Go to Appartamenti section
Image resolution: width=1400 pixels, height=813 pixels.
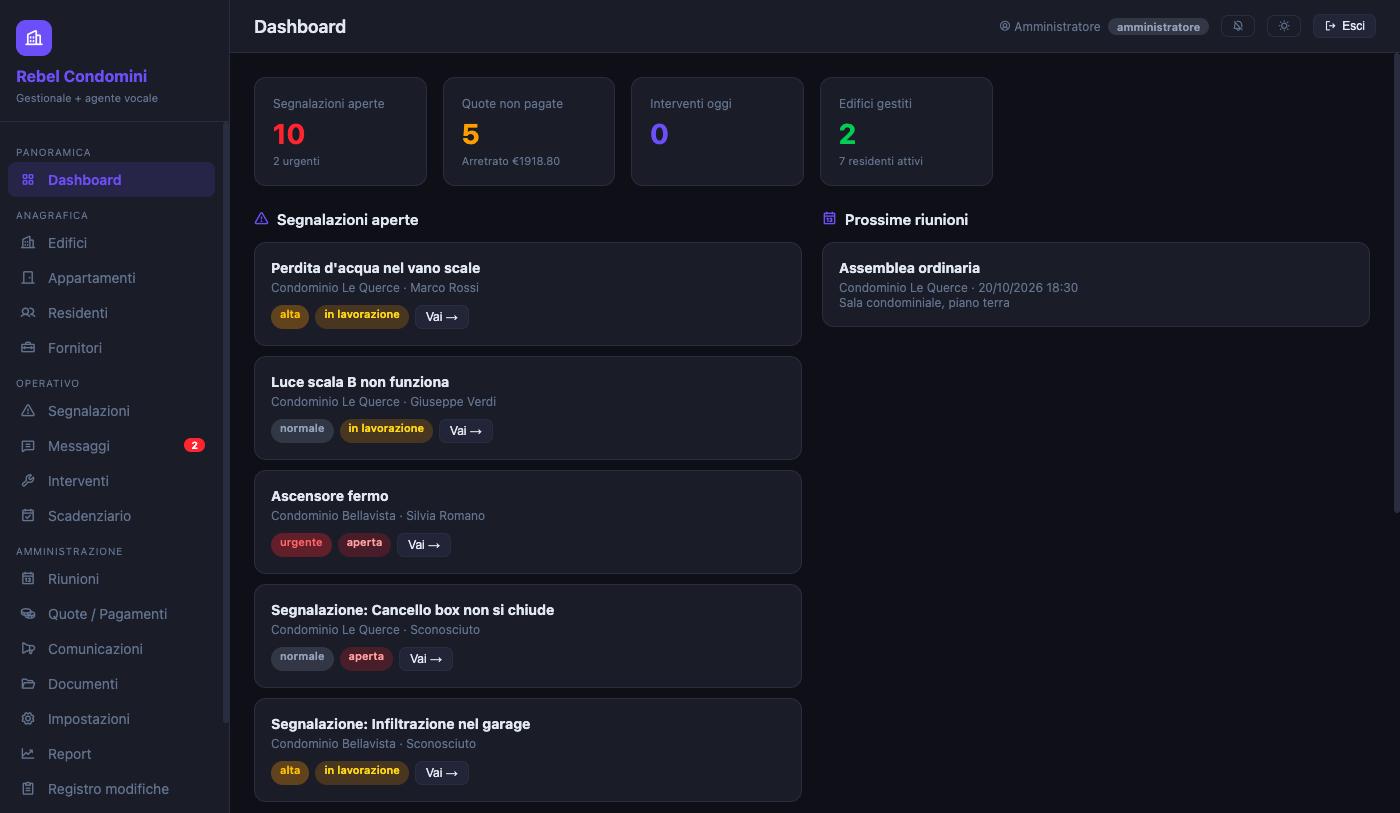click(x=111, y=278)
